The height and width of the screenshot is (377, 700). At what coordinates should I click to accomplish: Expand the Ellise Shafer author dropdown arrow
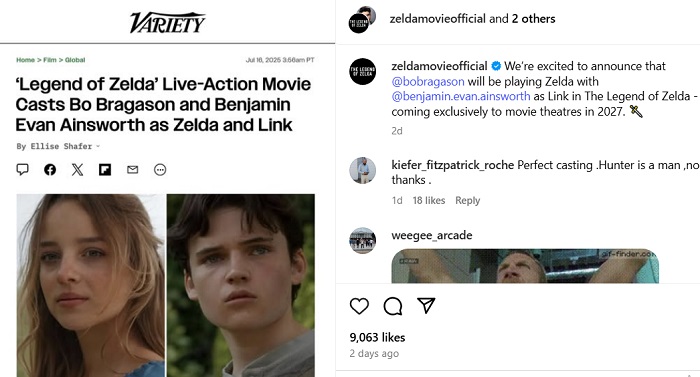98,146
